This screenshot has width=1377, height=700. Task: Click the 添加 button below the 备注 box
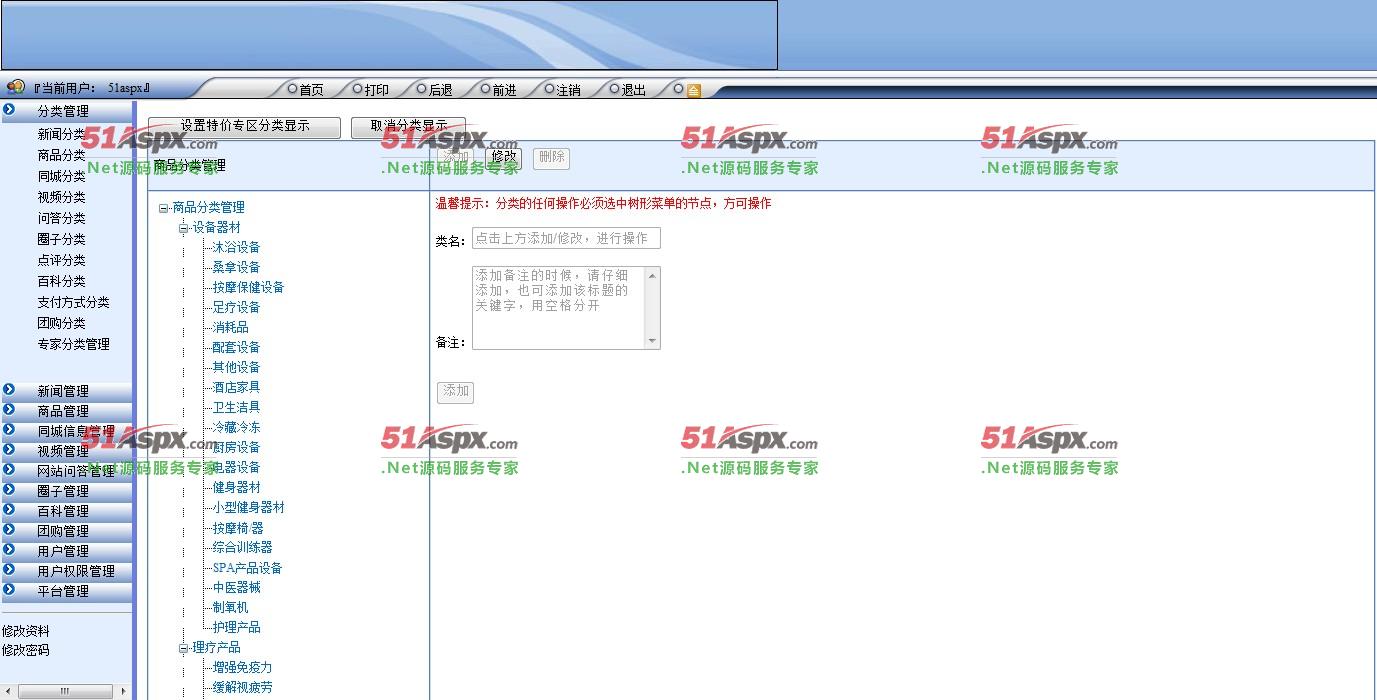(x=455, y=392)
